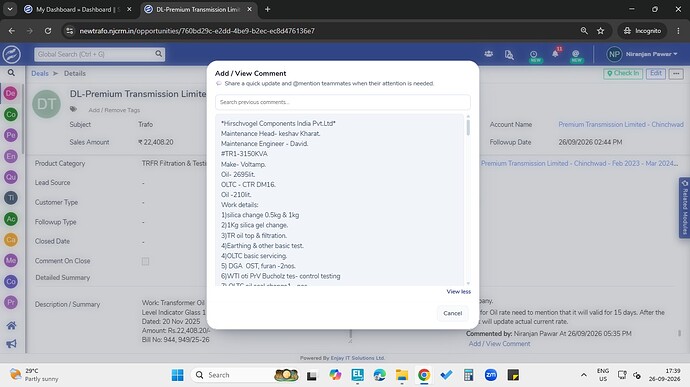Toggle the Comment On Close checkbox

[x=145, y=262]
